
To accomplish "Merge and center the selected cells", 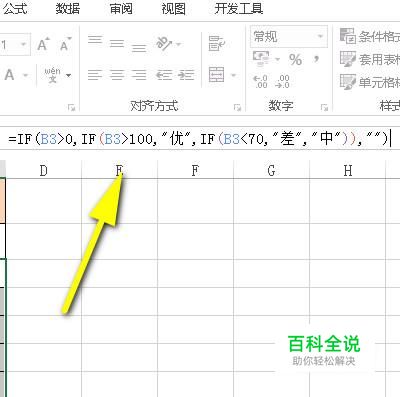I will pyautogui.click(x=217, y=74).
